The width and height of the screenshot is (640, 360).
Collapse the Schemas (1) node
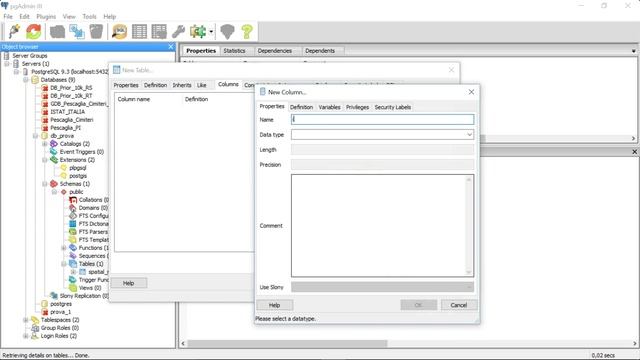point(45,184)
